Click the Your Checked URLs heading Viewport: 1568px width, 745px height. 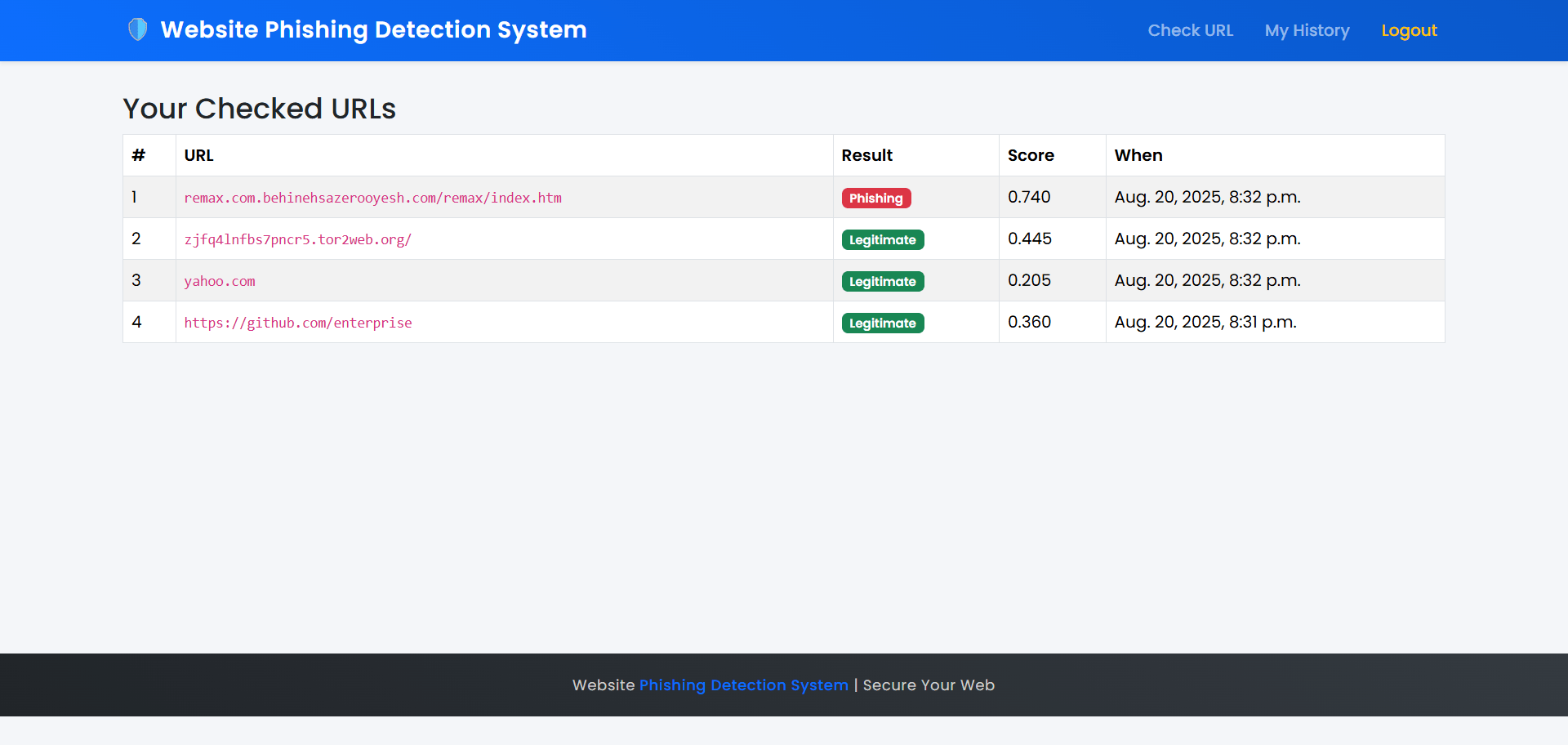click(259, 109)
